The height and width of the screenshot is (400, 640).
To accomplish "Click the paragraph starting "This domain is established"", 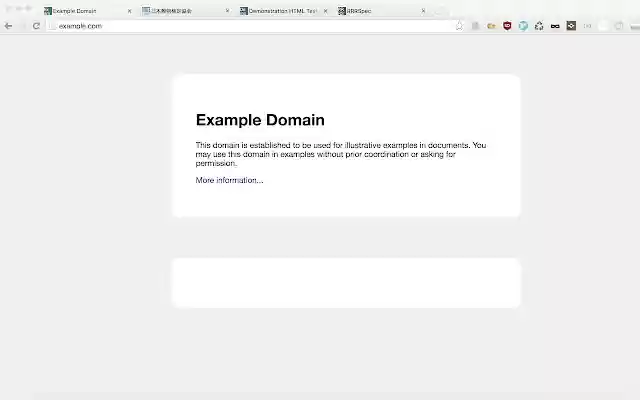I will click(x=341, y=154).
